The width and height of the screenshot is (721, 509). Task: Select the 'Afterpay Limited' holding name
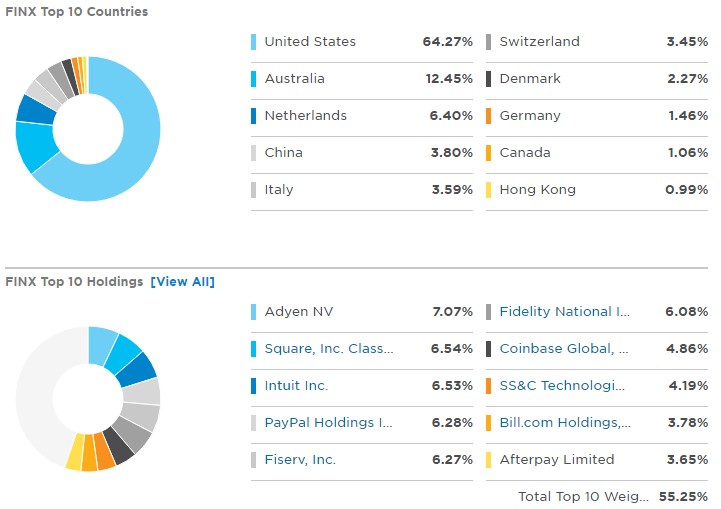557,459
